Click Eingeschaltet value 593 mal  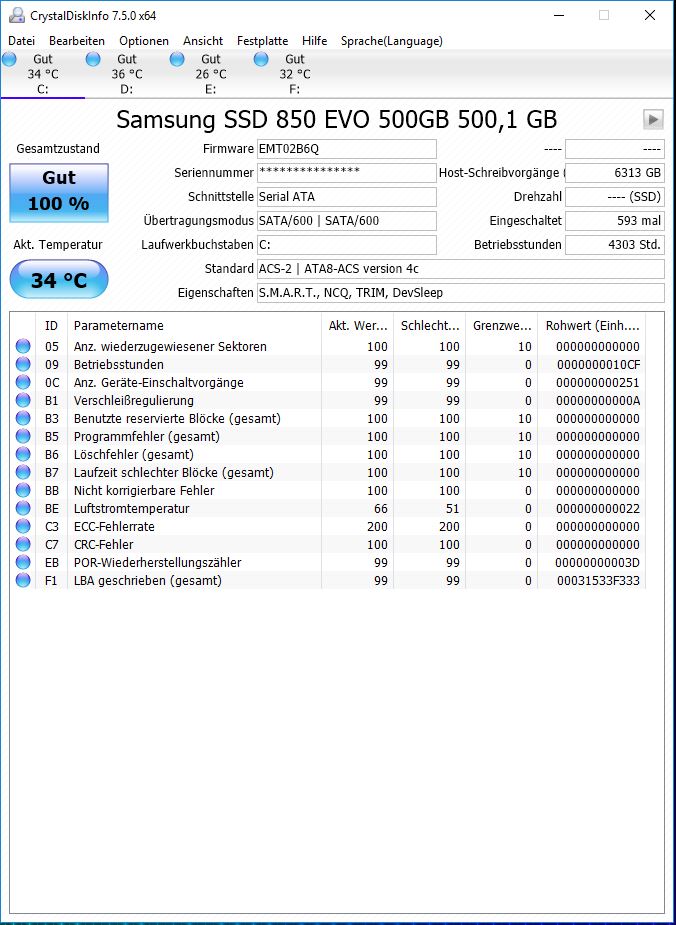pos(615,221)
